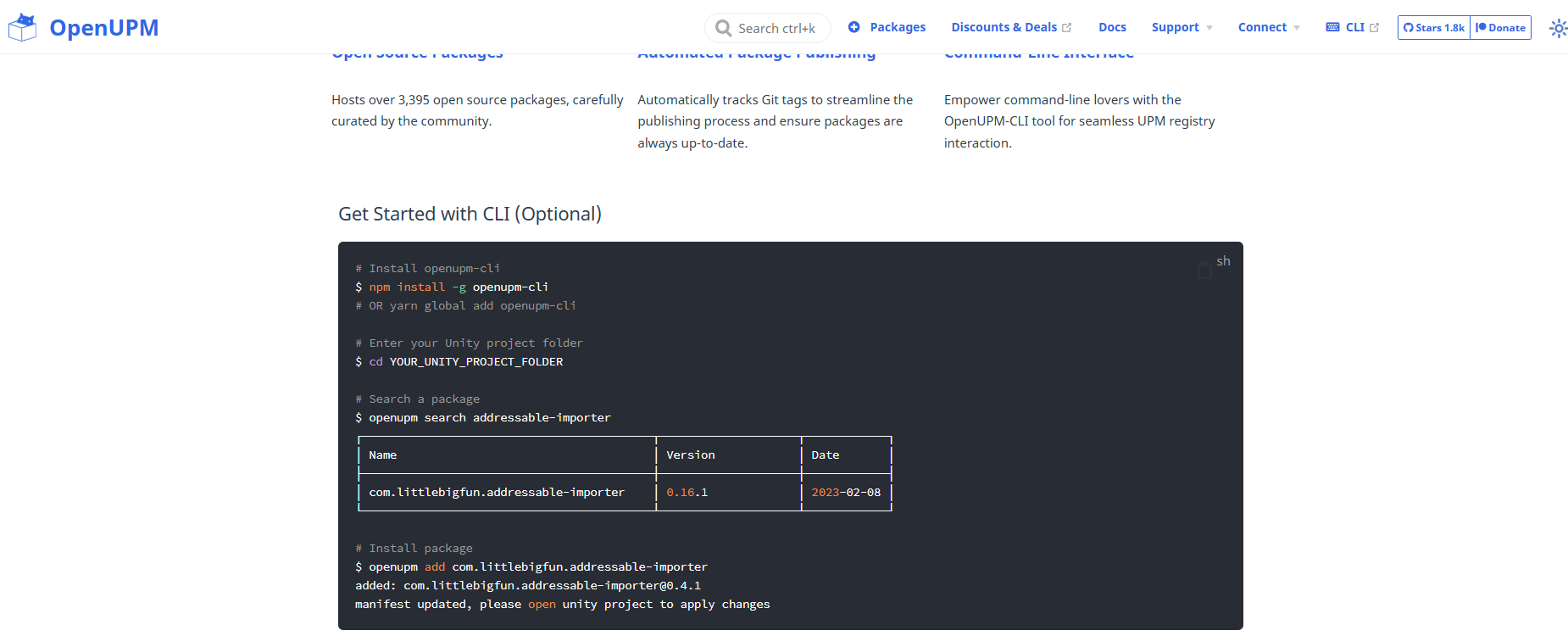Click the 'openupm add com.littlebigfun...' command line
Image resolution: width=1568 pixels, height=636 pixels.
531,566
